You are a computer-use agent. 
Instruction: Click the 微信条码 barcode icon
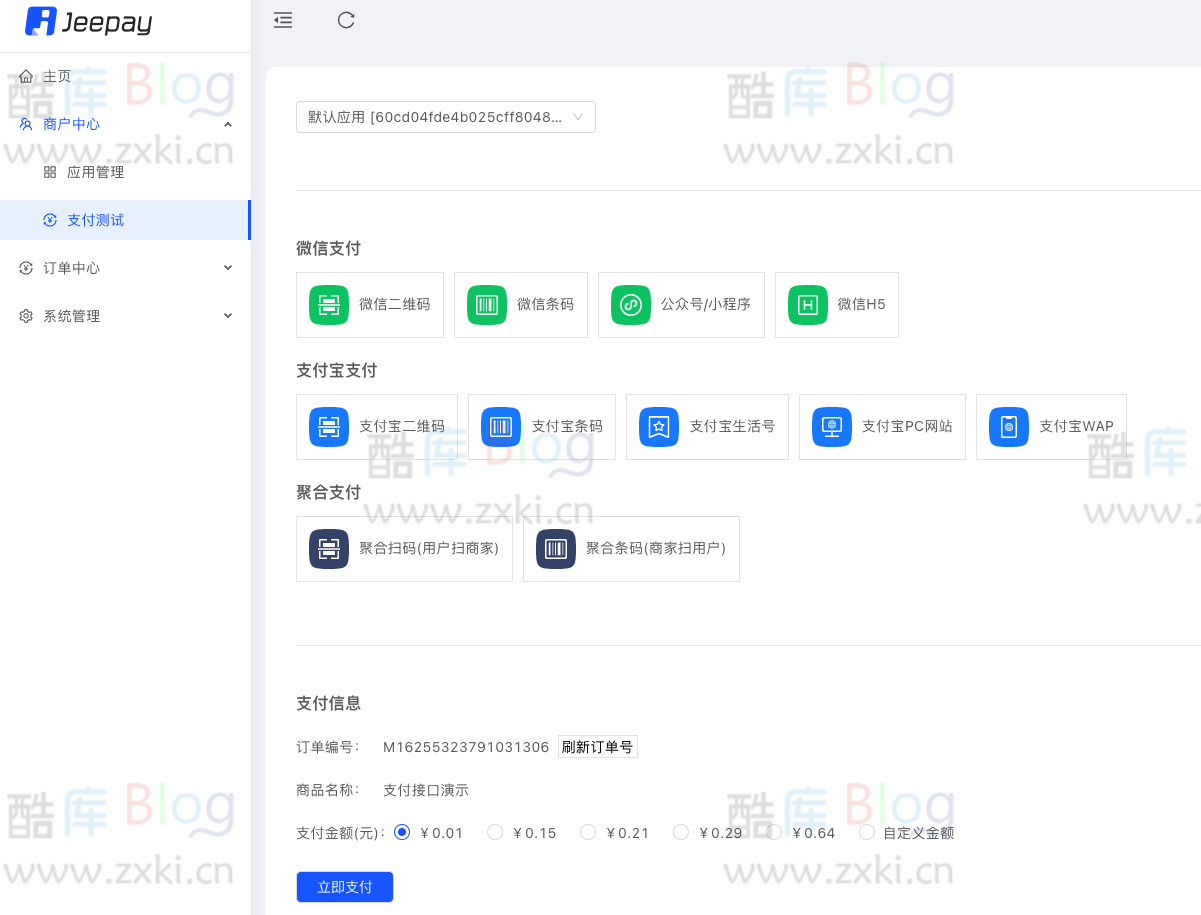point(486,305)
